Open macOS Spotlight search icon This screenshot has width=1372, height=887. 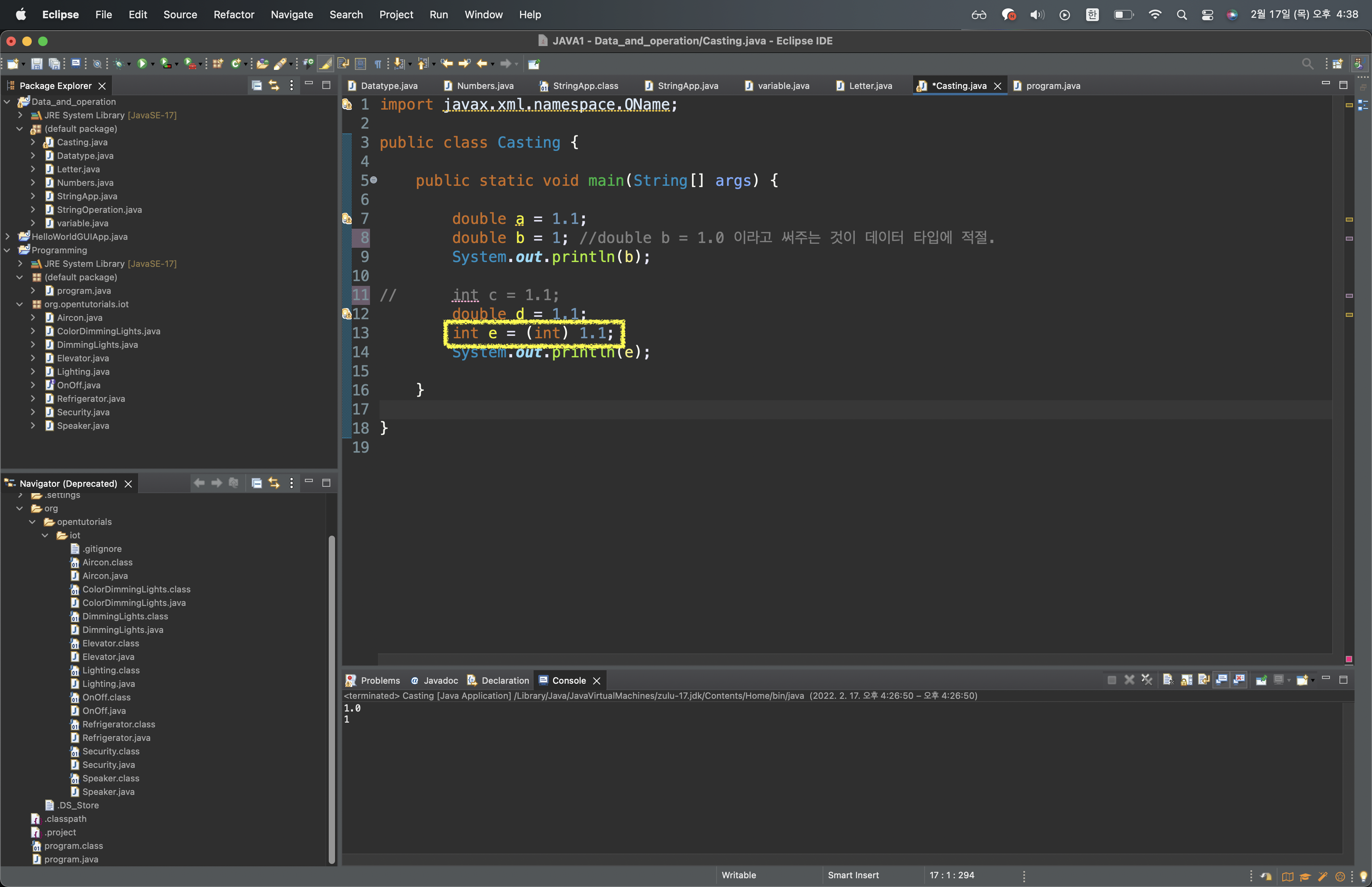tap(1181, 14)
